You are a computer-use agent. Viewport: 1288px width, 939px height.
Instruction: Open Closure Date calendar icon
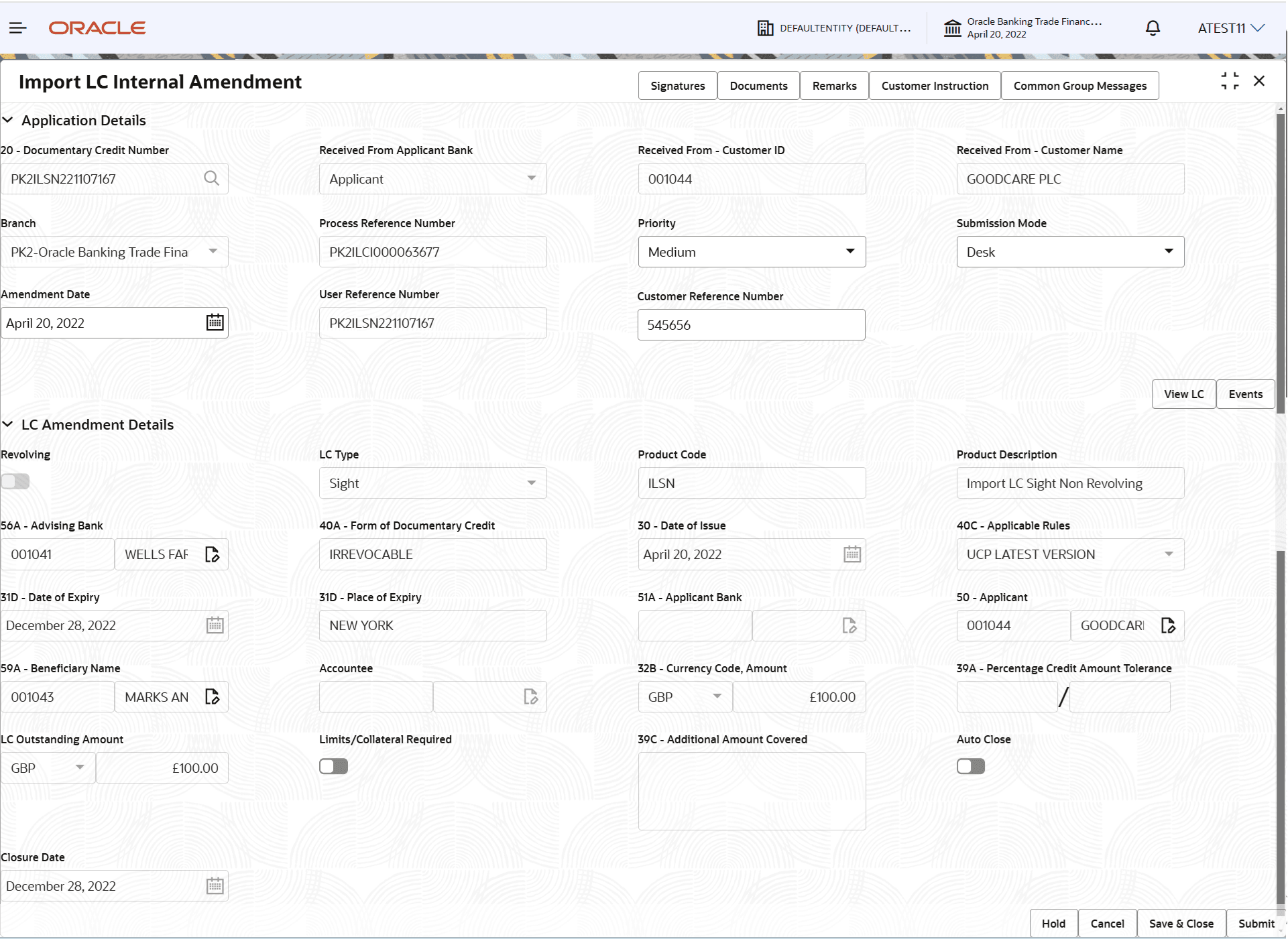pos(215,886)
